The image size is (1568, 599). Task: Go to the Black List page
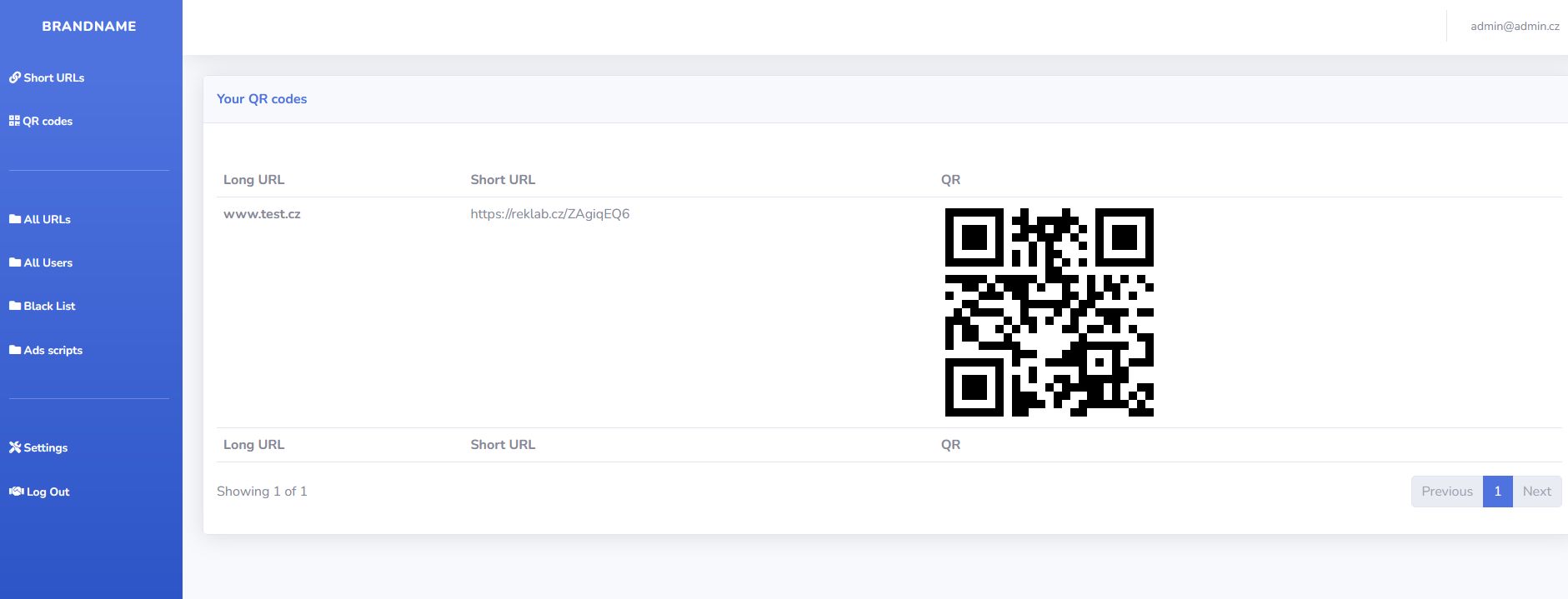click(49, 306)
